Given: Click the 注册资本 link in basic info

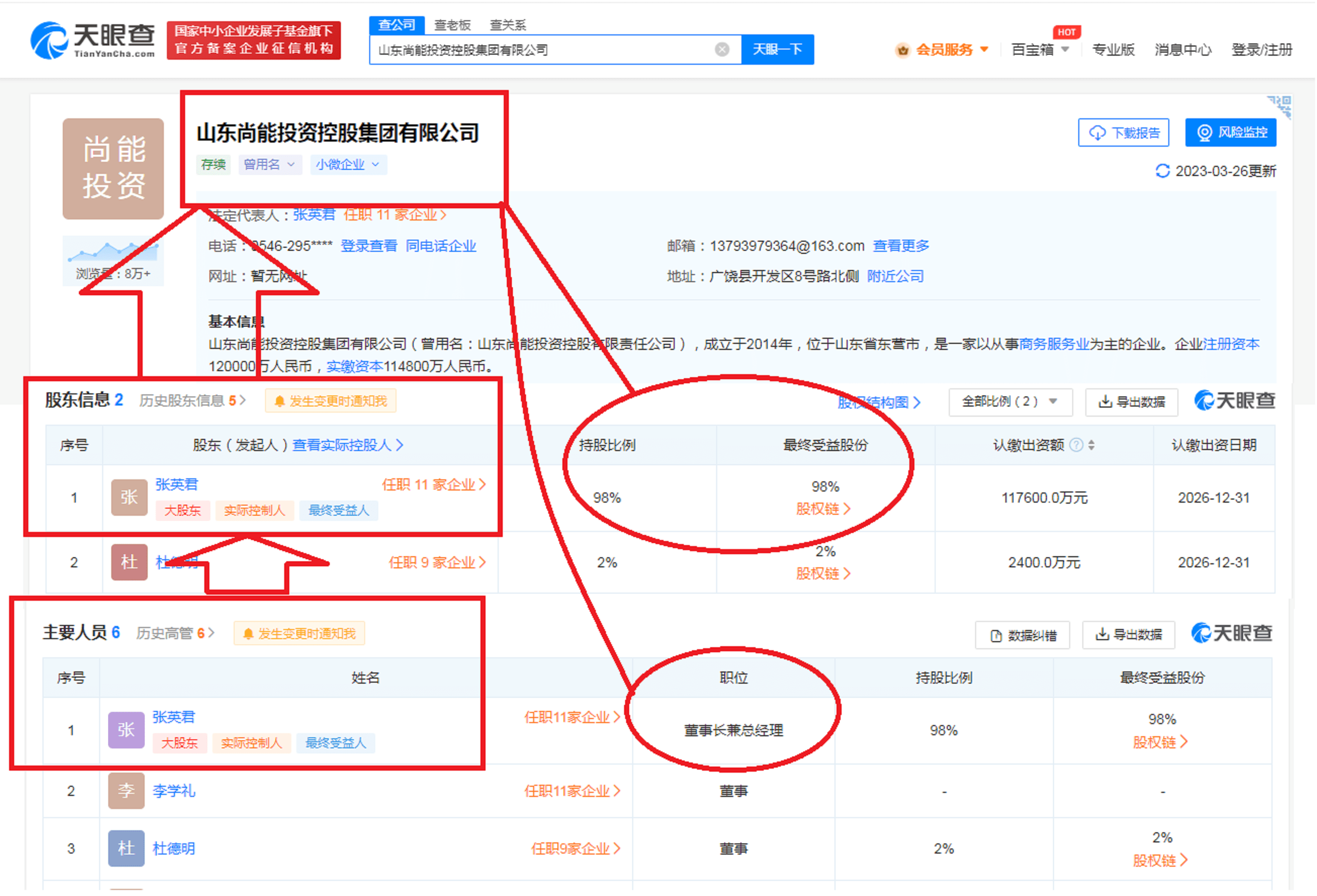Looking at the screenshot, I should coord(1232,344).
